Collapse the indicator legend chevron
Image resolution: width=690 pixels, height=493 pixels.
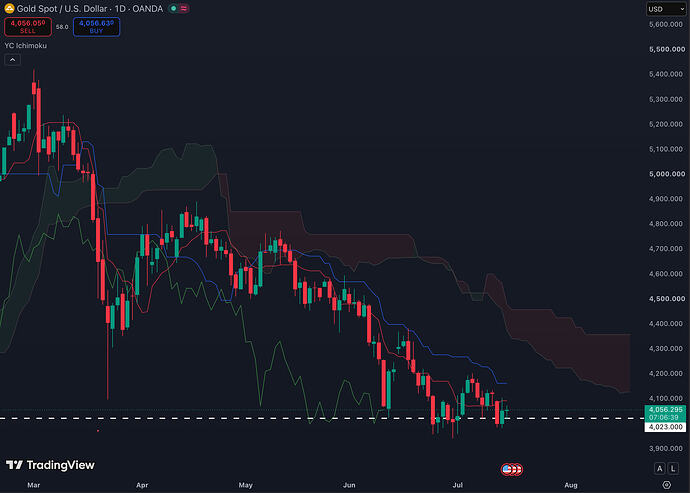12,59
